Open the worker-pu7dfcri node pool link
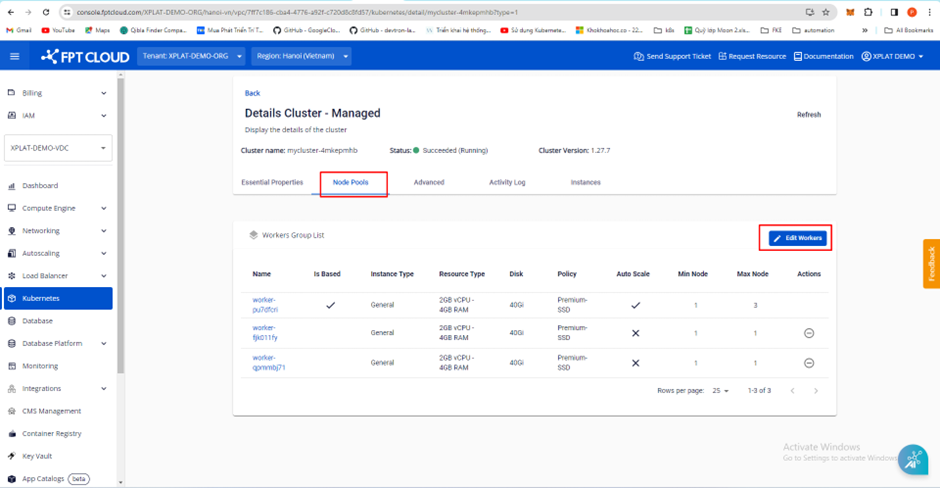Screen dimensions: 940x488 coord(265,304)
